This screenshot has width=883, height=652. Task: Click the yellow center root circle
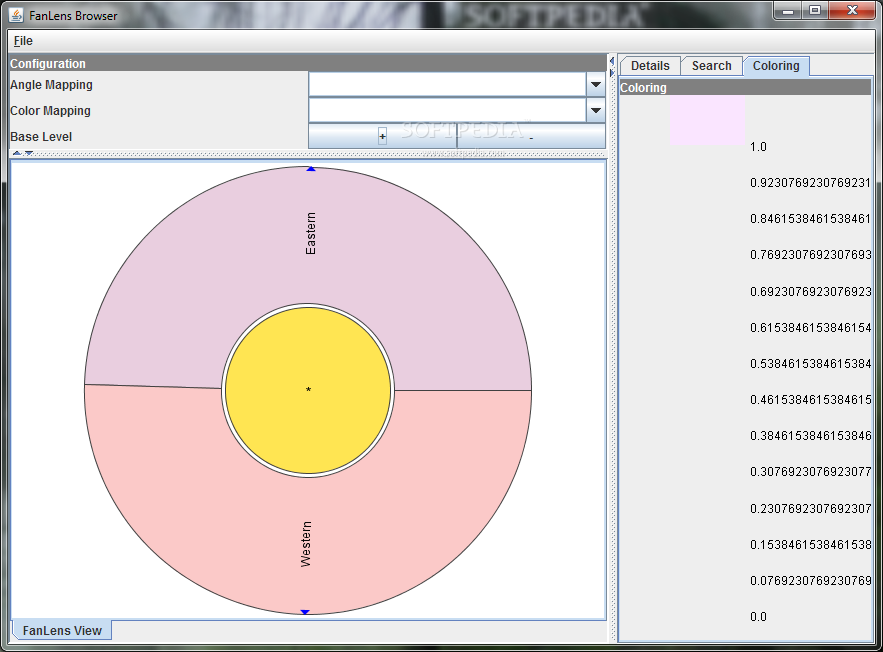coord(308,390)
